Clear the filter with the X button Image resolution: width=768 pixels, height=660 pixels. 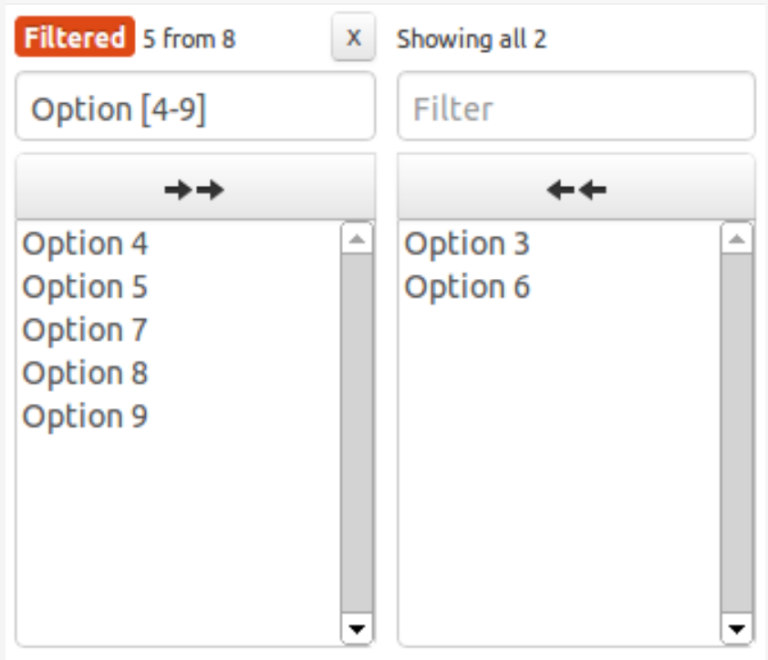[354, 37]
